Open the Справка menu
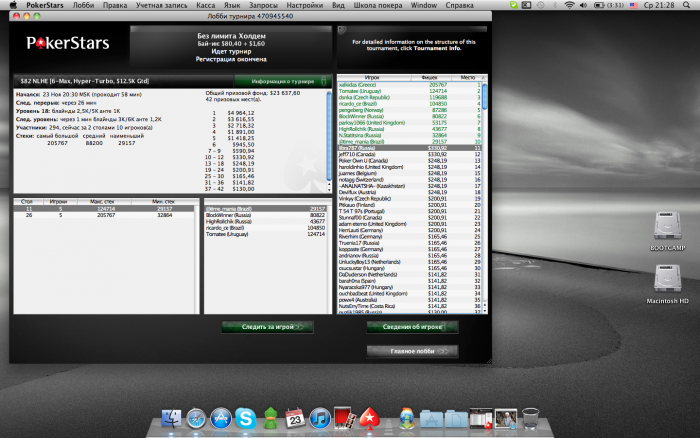 click(459, 5)
